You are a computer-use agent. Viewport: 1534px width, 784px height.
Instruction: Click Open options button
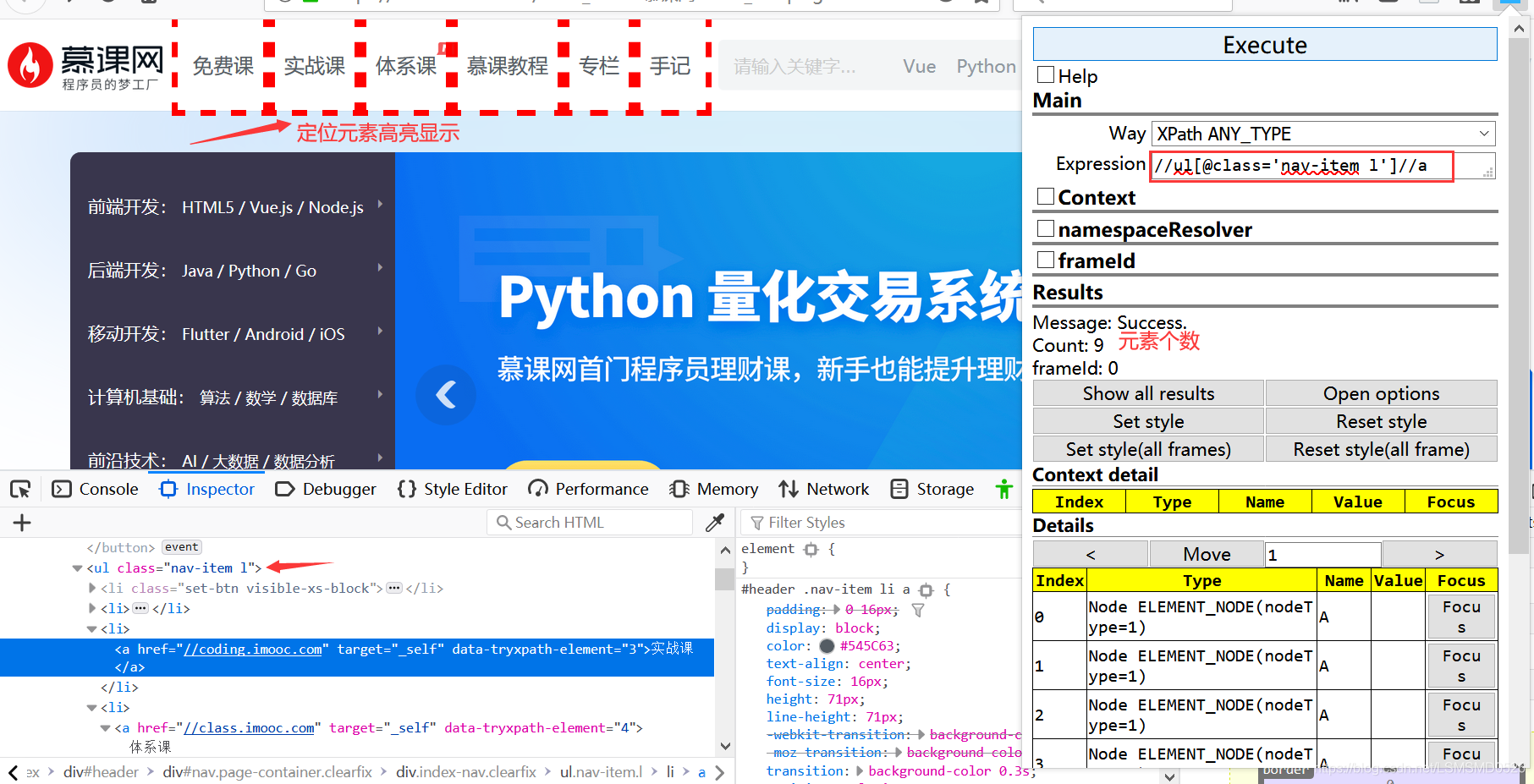pyautogui.click(x=1382, y=393)
